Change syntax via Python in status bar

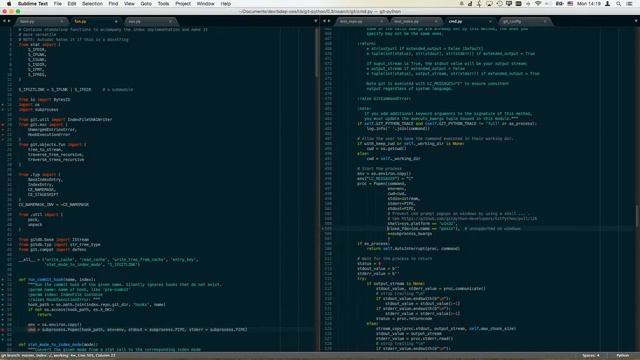[x=622, y=356]
